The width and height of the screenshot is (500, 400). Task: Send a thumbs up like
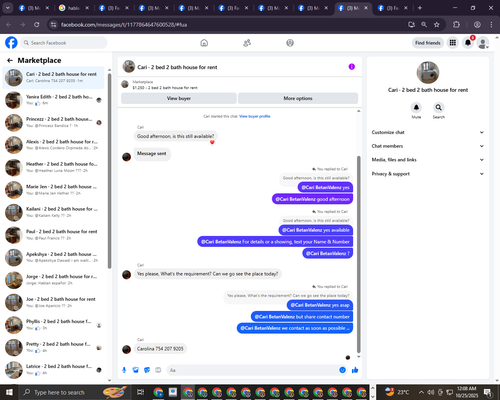(355, 370)
